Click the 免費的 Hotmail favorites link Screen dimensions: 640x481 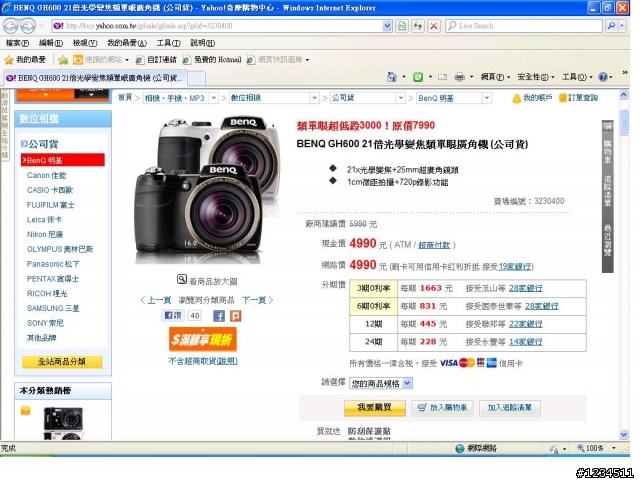212,60
